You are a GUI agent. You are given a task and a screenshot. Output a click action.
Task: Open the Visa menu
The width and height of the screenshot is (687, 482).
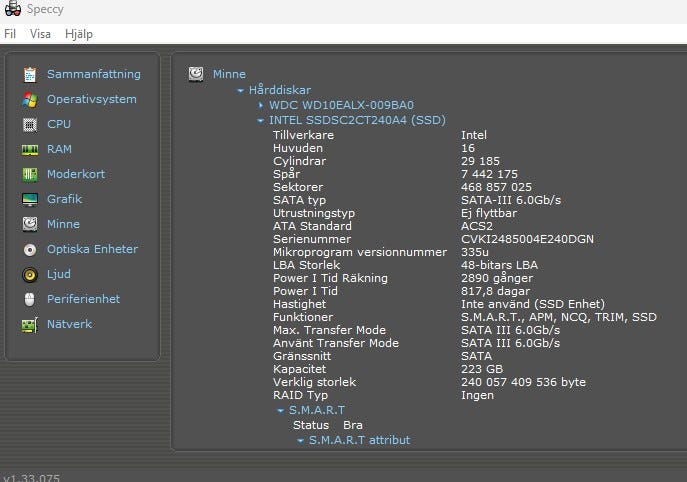coord(40,33)
